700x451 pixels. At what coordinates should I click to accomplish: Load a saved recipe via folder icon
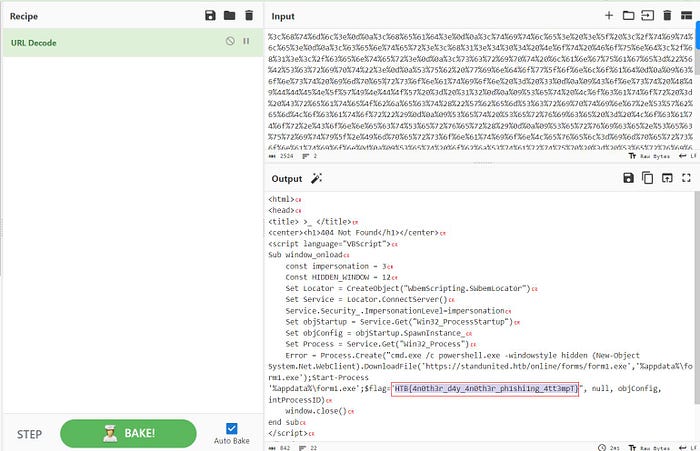(x=229, y=16)
